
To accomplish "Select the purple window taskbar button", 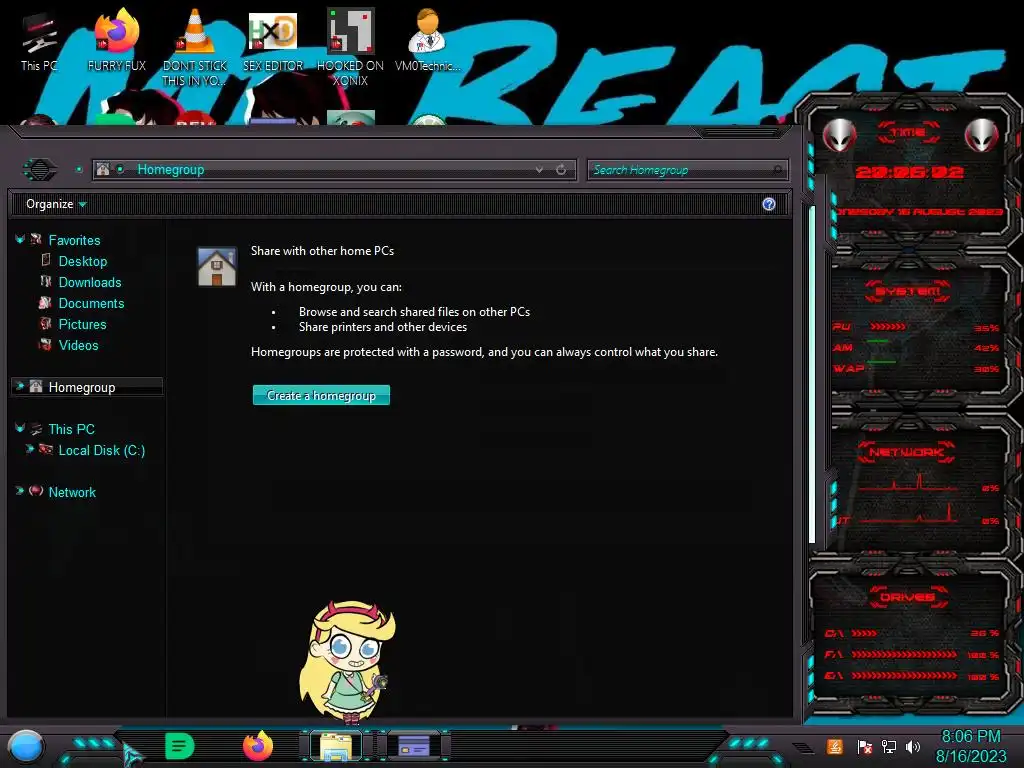I will pos(414,746).
